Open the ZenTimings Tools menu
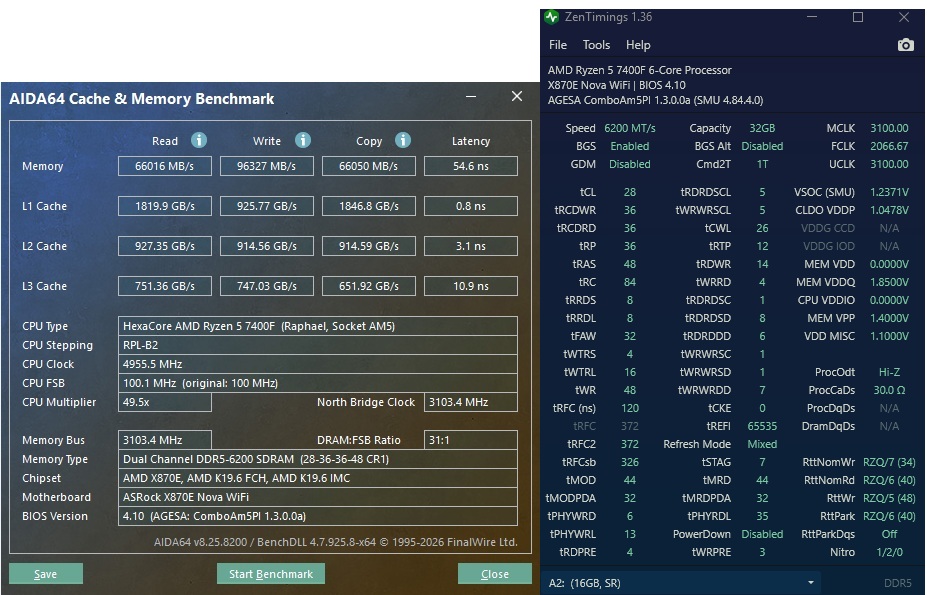The image size is (927, 595). point(596,45)
